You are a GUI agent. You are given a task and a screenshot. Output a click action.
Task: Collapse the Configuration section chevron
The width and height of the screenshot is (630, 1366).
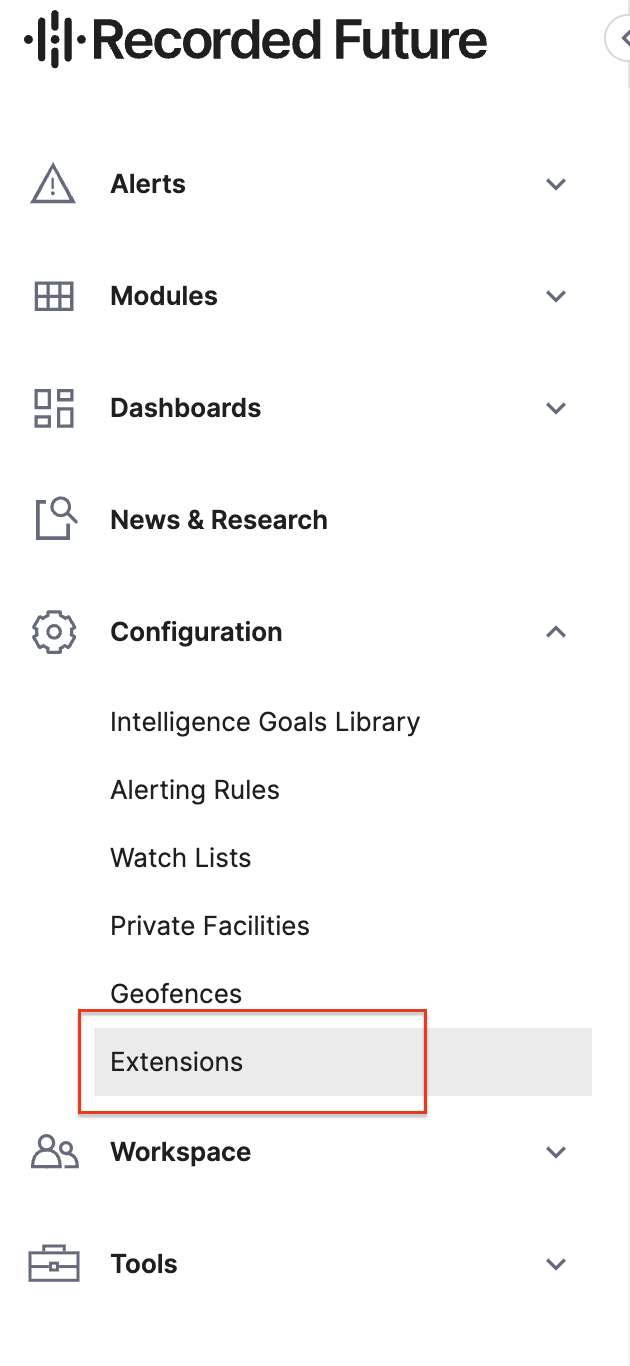pos(556,632)
